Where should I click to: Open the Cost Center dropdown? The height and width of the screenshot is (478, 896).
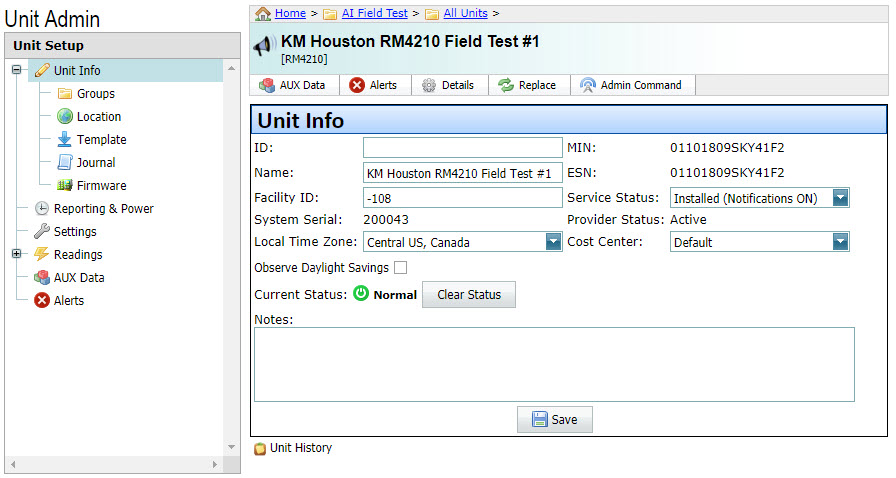[x=840, y=242]
